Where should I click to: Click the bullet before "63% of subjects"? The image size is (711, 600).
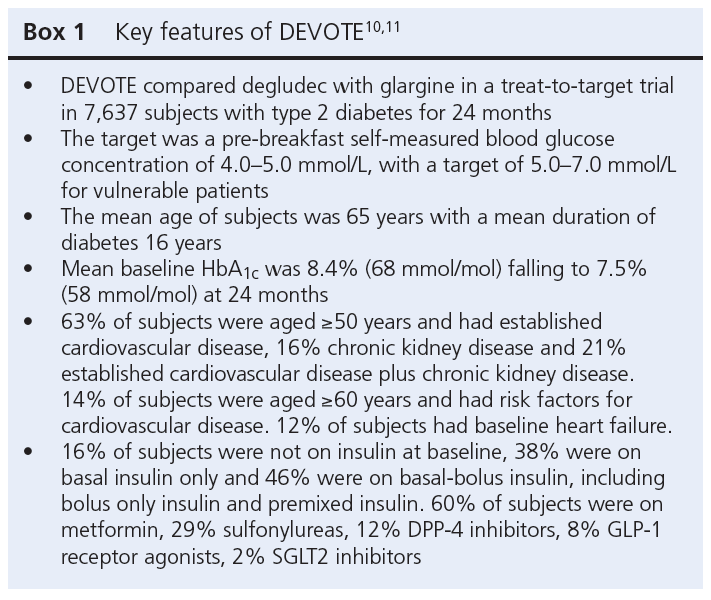coord(37,320)
